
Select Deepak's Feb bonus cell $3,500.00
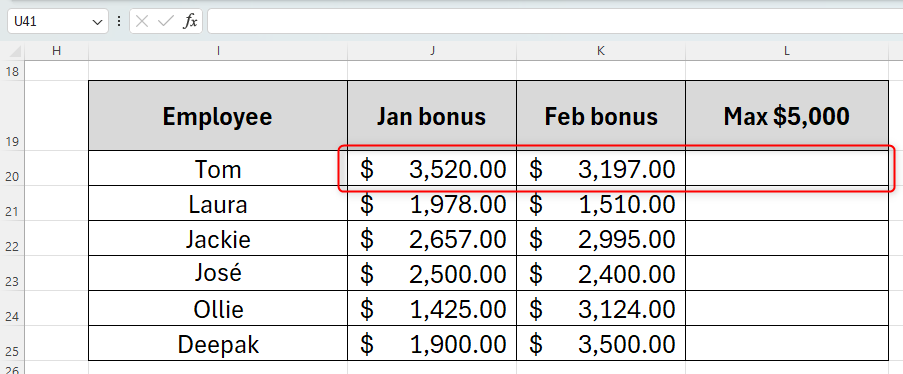(601, 343)
